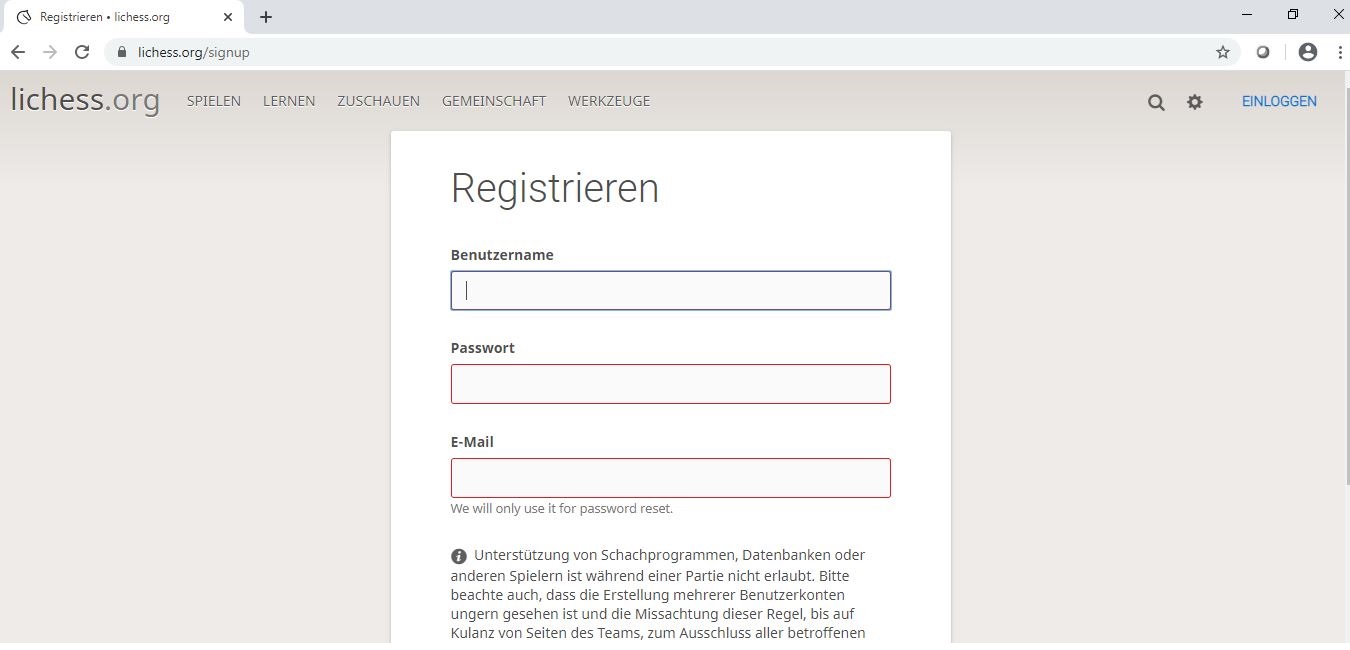Screen dimensions: 1350x650
Task: Open the Chrome three-dot menu
Action: (x=1339, y=52)
